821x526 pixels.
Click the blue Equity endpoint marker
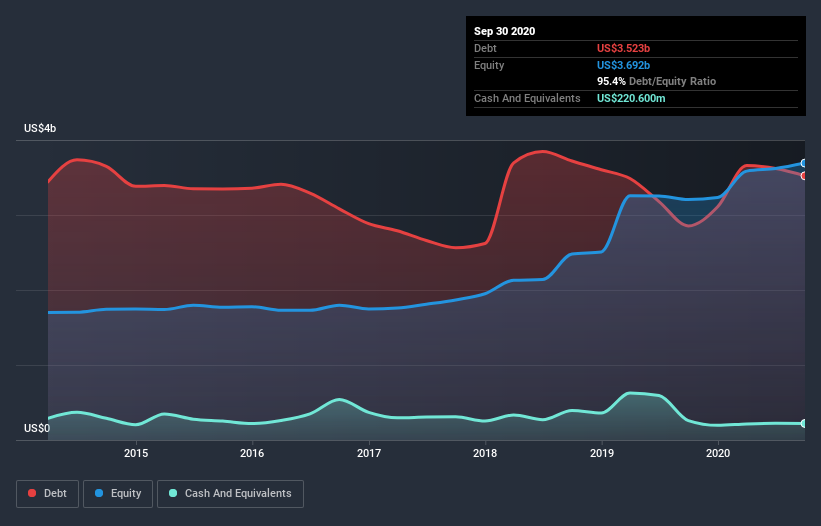[804, 163]
